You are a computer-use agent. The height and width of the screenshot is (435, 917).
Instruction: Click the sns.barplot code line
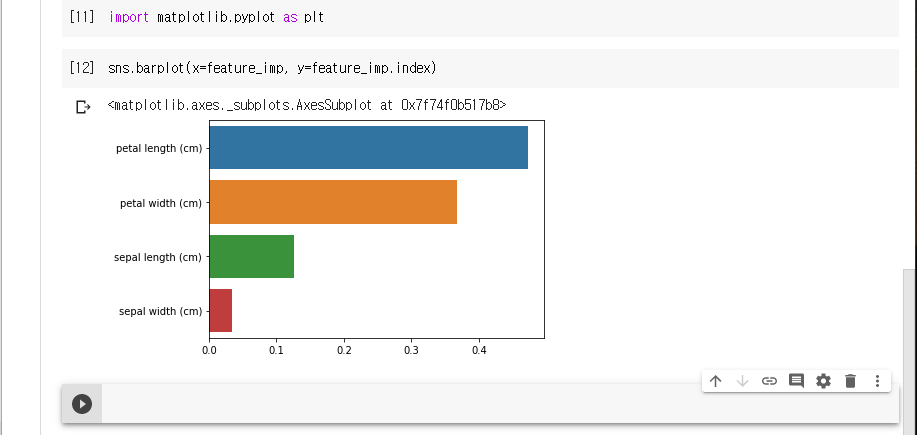(272, 68)
